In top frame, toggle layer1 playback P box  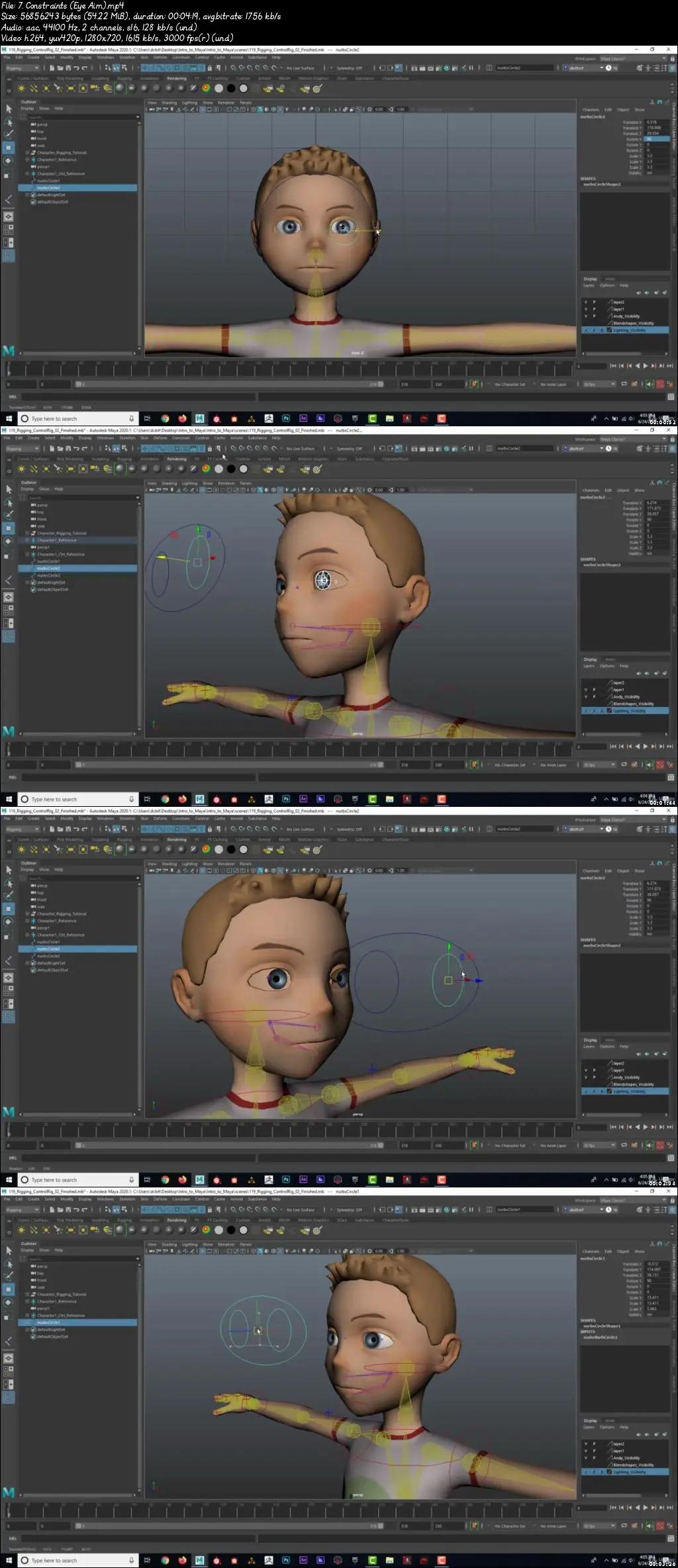pyautogui.click(x=594, y=309)
